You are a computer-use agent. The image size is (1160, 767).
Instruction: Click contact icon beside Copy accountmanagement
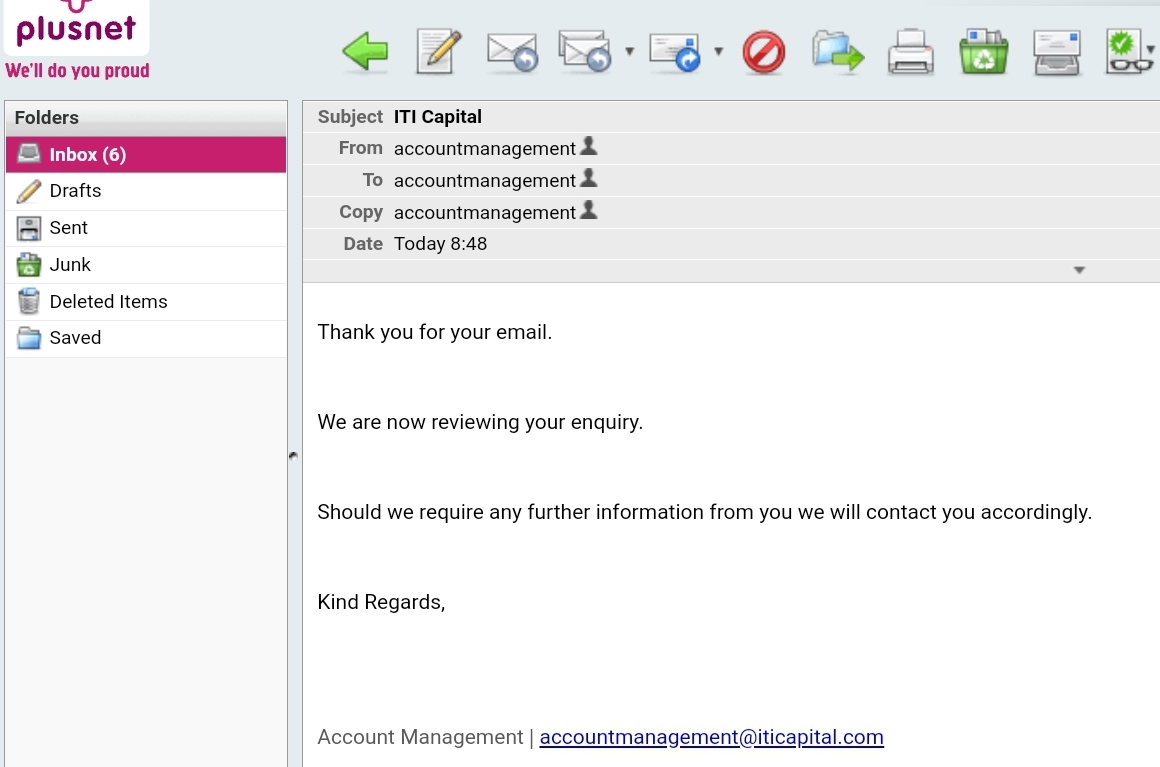point(589,210)
